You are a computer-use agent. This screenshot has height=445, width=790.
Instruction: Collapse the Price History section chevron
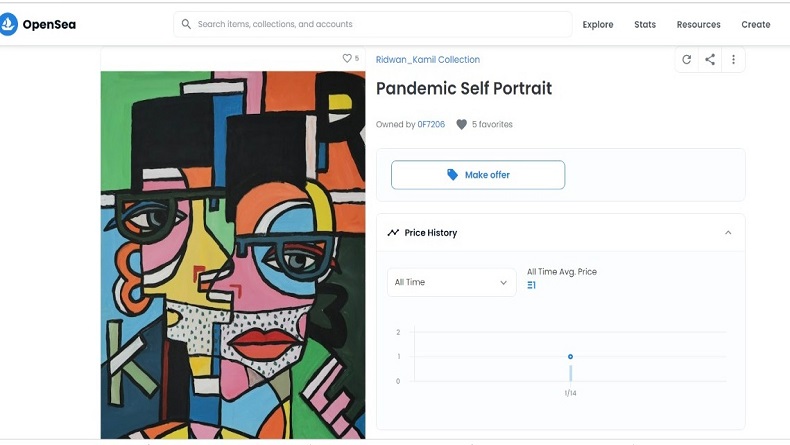728,233
